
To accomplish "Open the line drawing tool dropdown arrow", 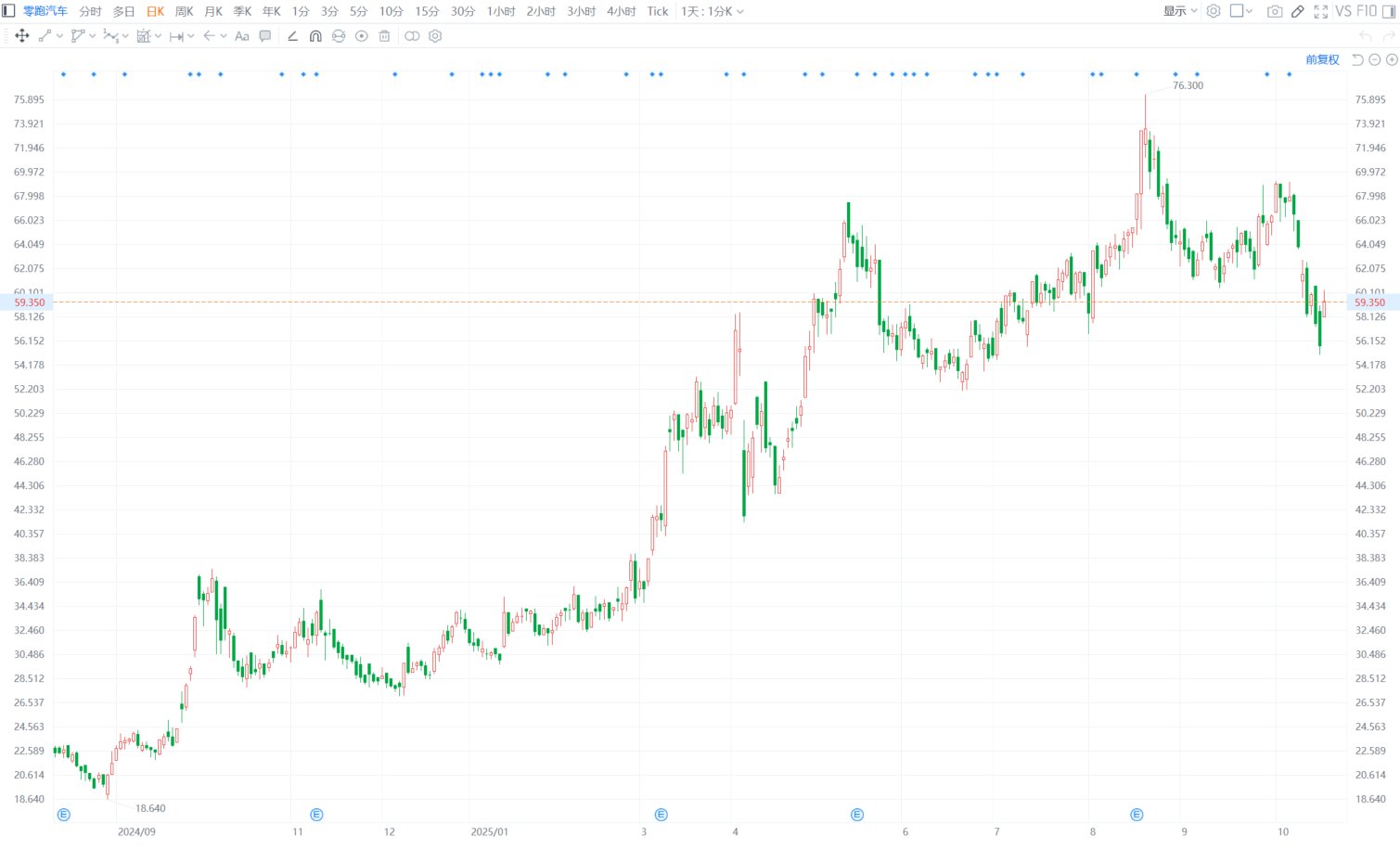I will tap(59, 36).
